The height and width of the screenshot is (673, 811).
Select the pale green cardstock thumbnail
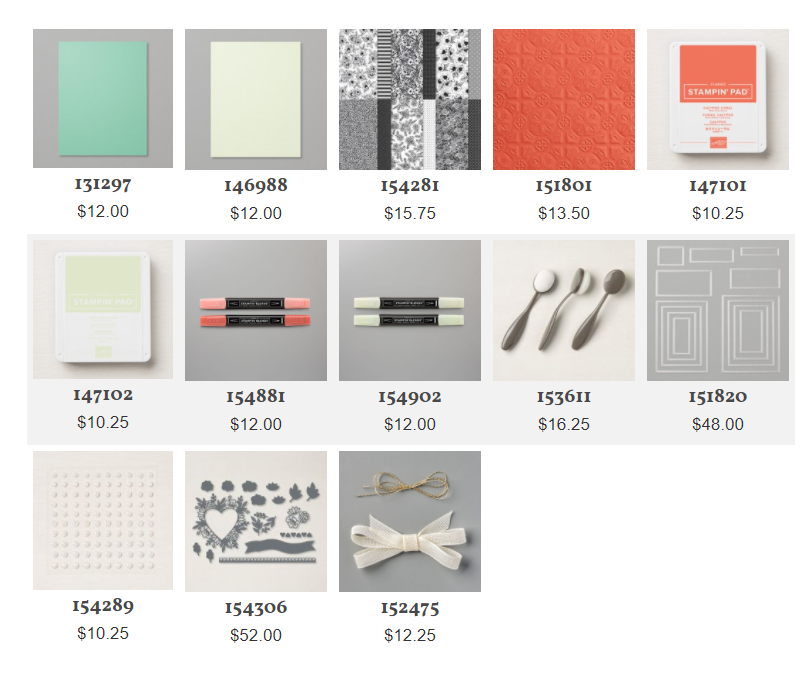(256, 99)
